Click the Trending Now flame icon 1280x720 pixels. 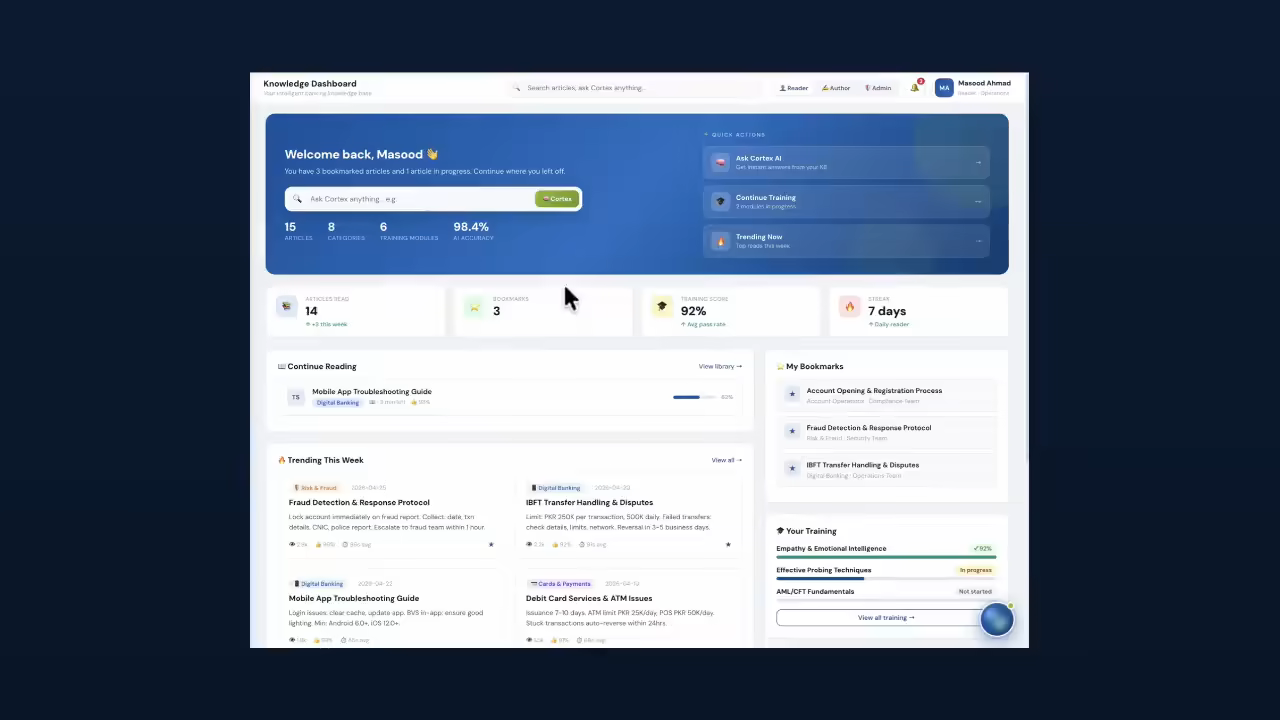tap(720, 241)
